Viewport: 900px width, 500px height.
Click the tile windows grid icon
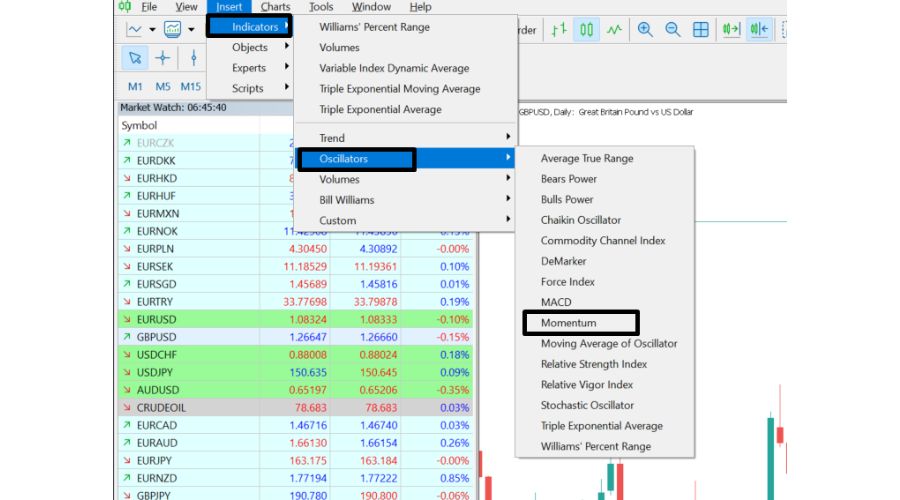coord(701,30)
